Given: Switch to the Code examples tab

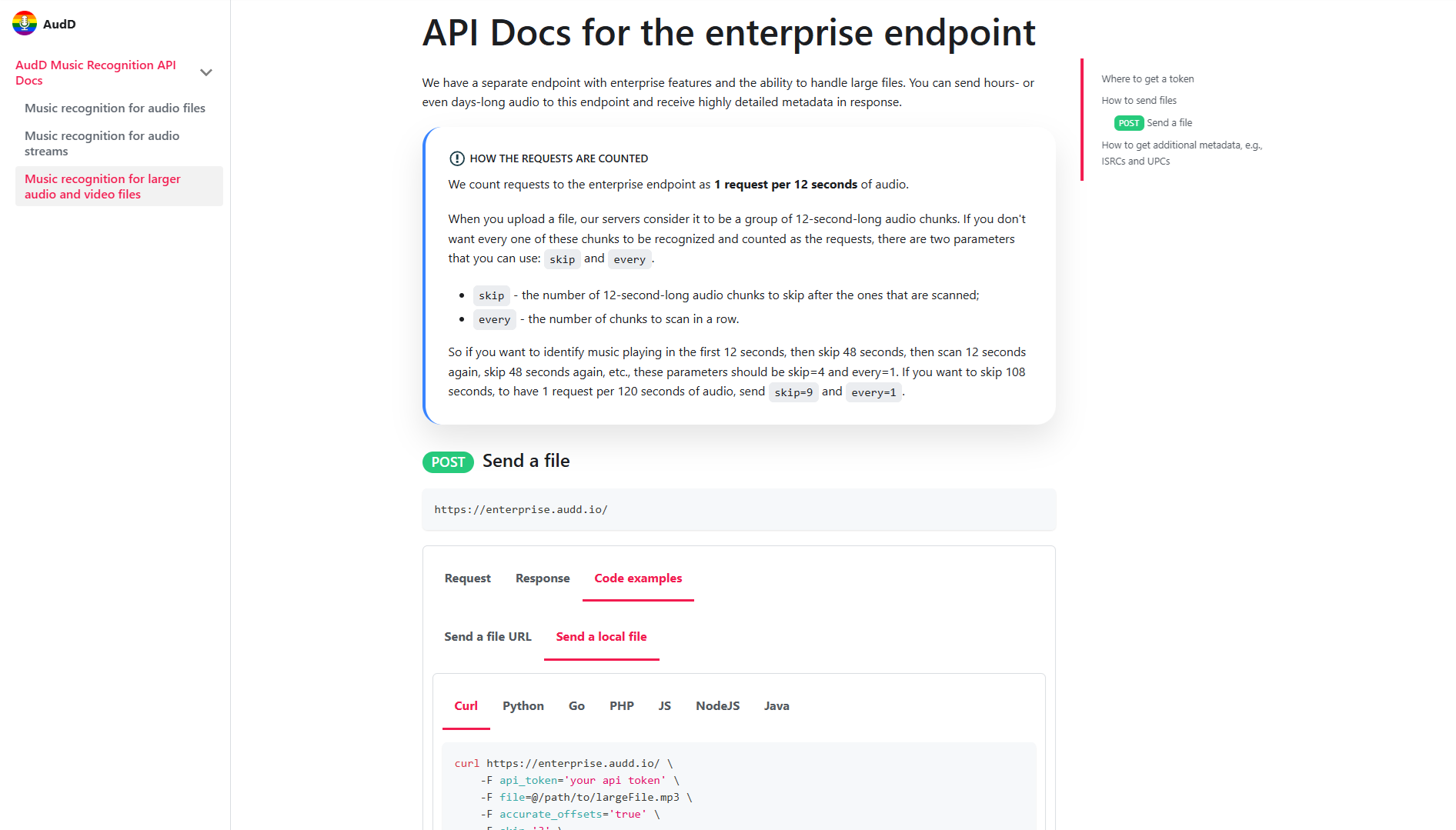Looking at the screenshot, I should point(637,578).
